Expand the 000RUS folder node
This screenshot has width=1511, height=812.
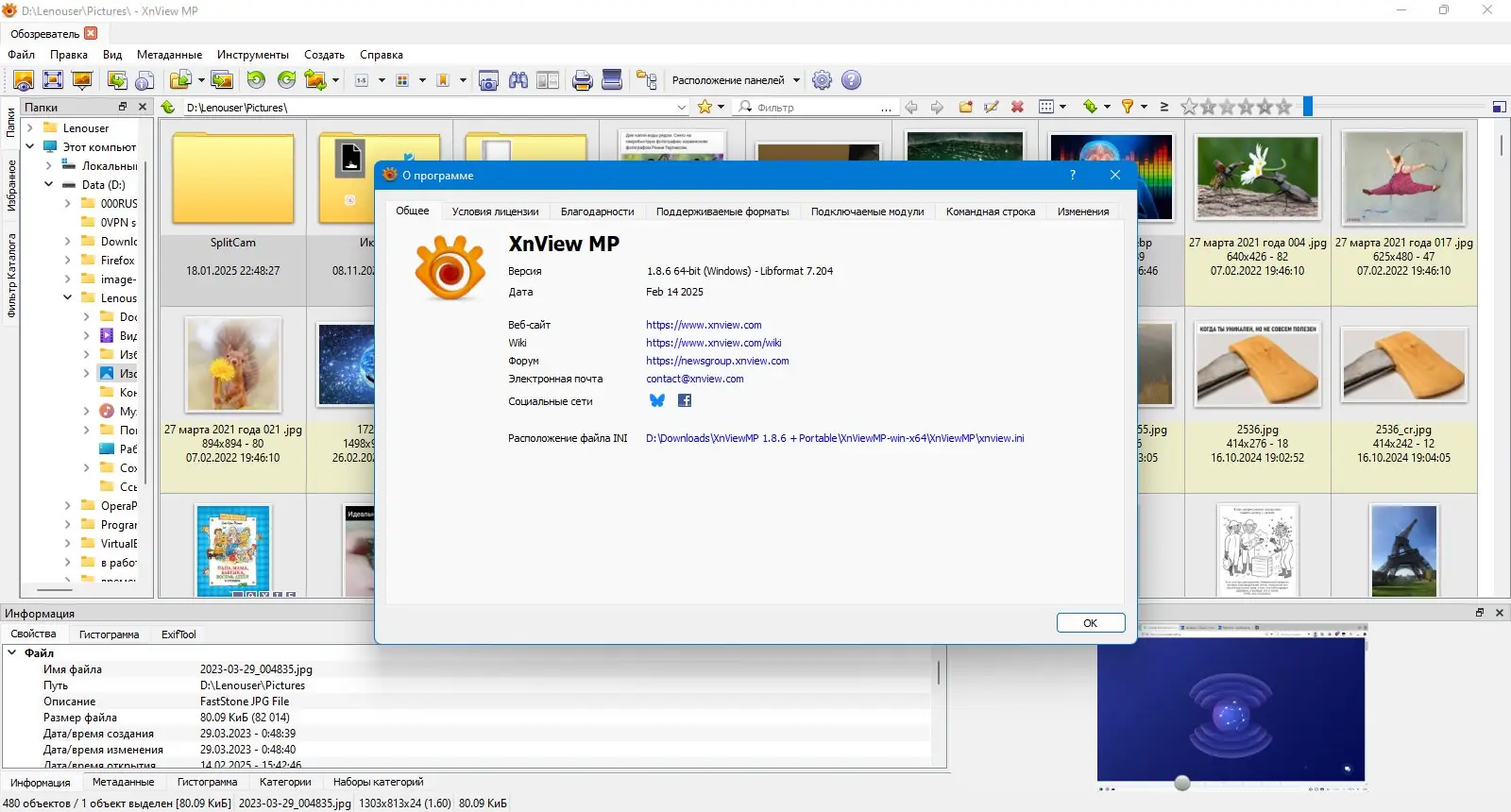(68, 203)
